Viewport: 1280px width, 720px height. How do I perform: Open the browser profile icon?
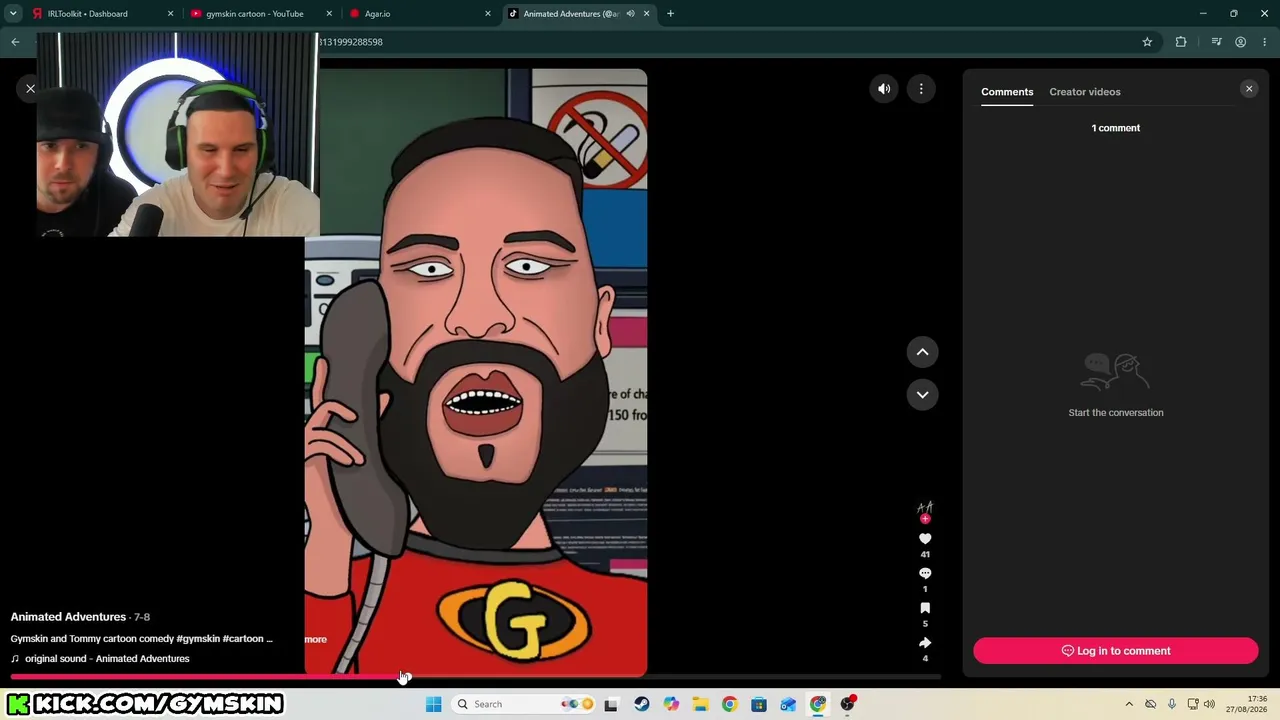pyautogui.click(x=1240, y=42)
